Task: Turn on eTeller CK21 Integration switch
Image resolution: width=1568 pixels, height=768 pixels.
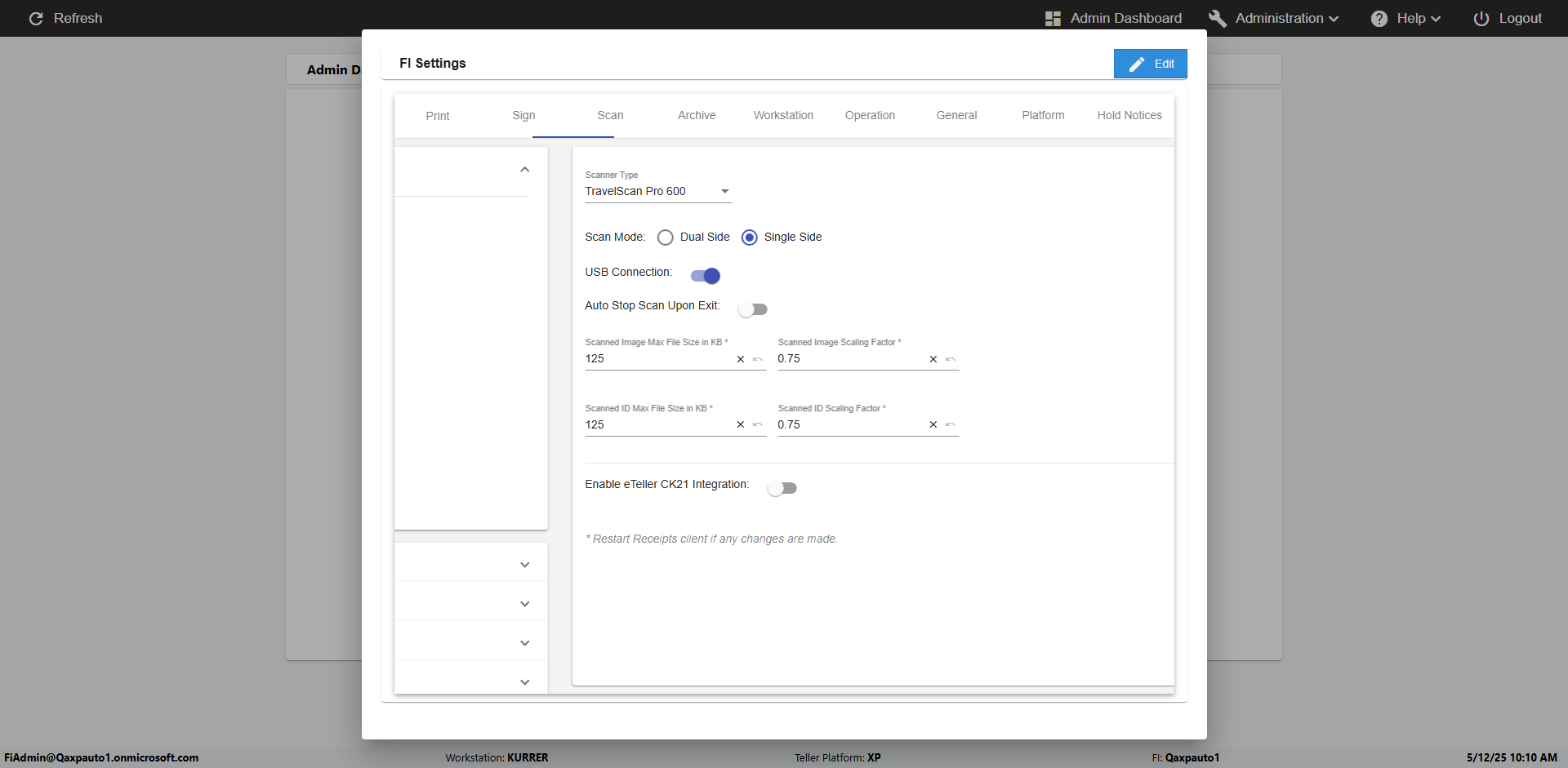Action: [x=782, y=488]
